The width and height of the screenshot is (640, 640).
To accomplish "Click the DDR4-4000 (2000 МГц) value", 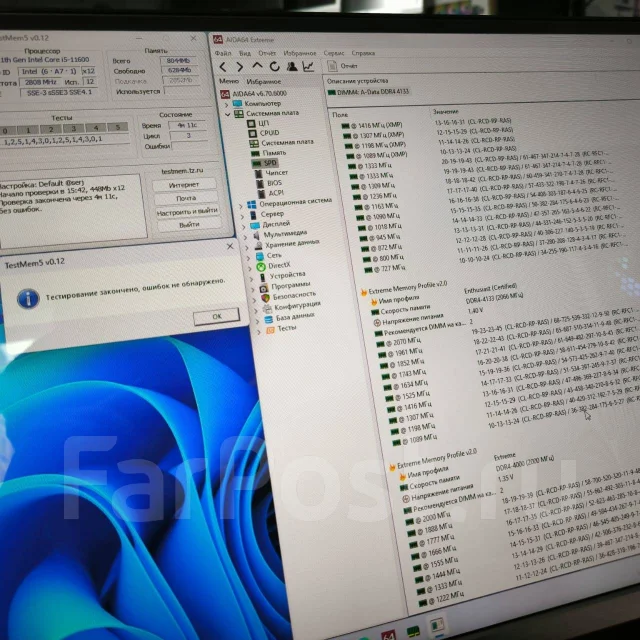I will coord(525,463).
